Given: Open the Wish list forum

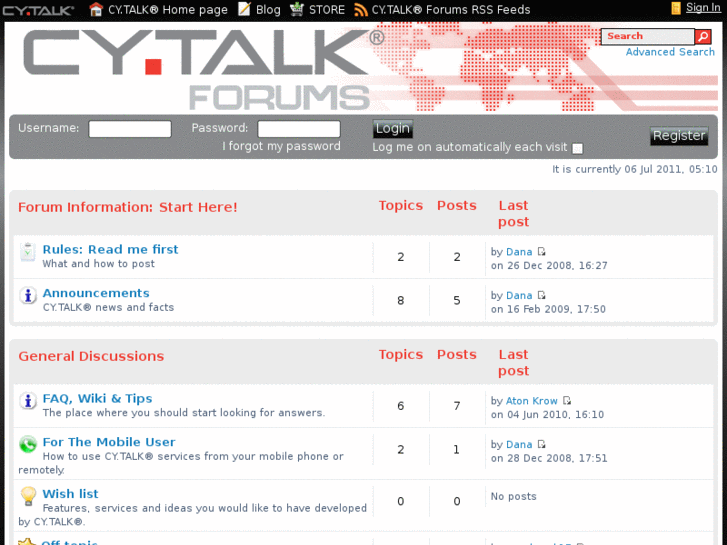Looking at the screenshot, I should [x=70, y=494].
